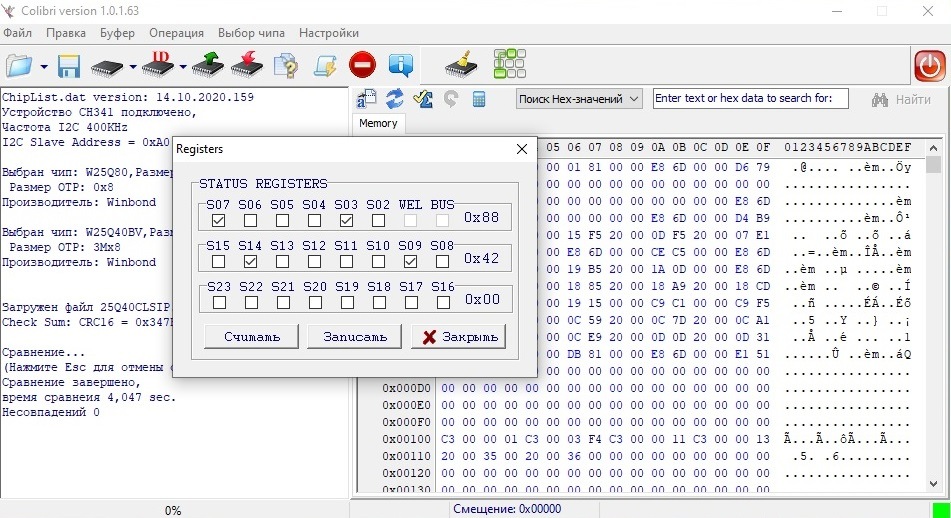Expand the read ID dropdown arrow
The image size is (951, 518).
click(x=183, y=67)
